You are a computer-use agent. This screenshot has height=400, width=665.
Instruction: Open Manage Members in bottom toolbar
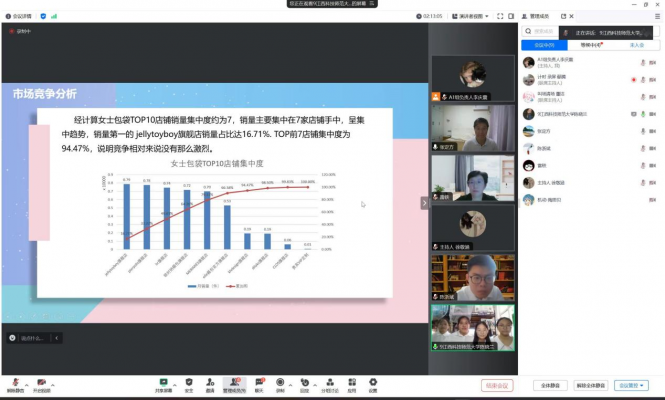[234, 382]
